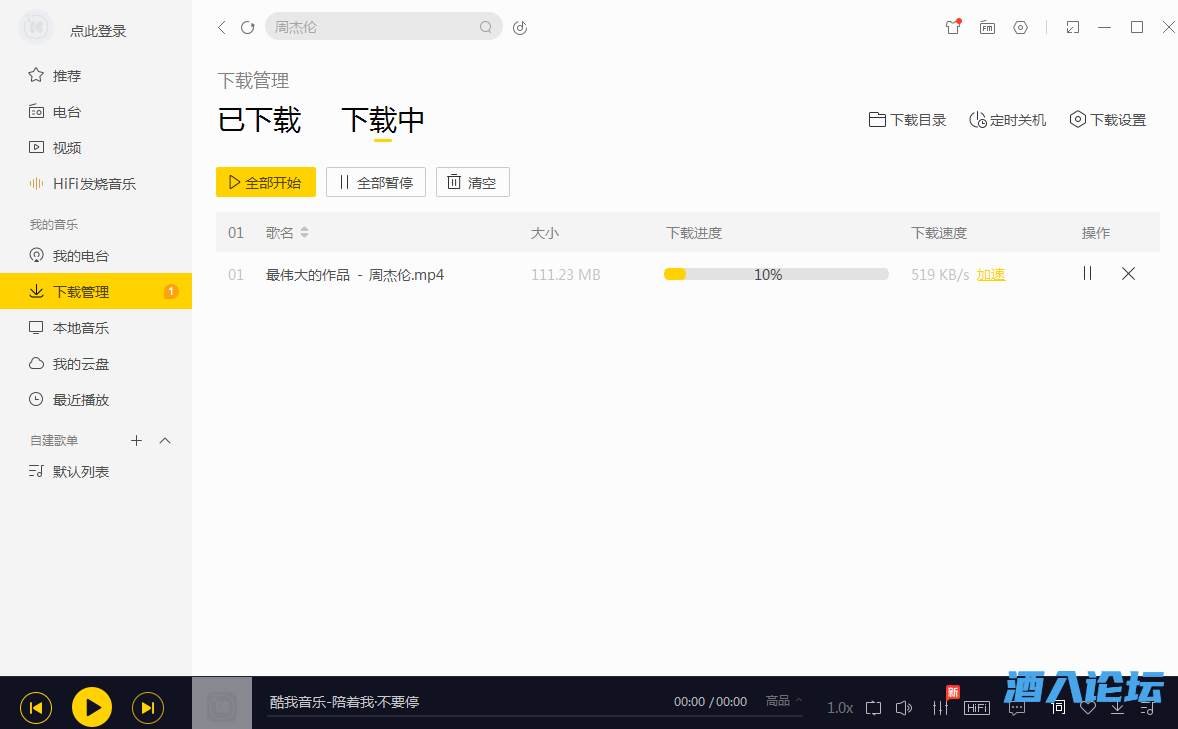Expand the 高品 audio quality selector
The image size is (1178, 729).
click(x=784, y=701)
